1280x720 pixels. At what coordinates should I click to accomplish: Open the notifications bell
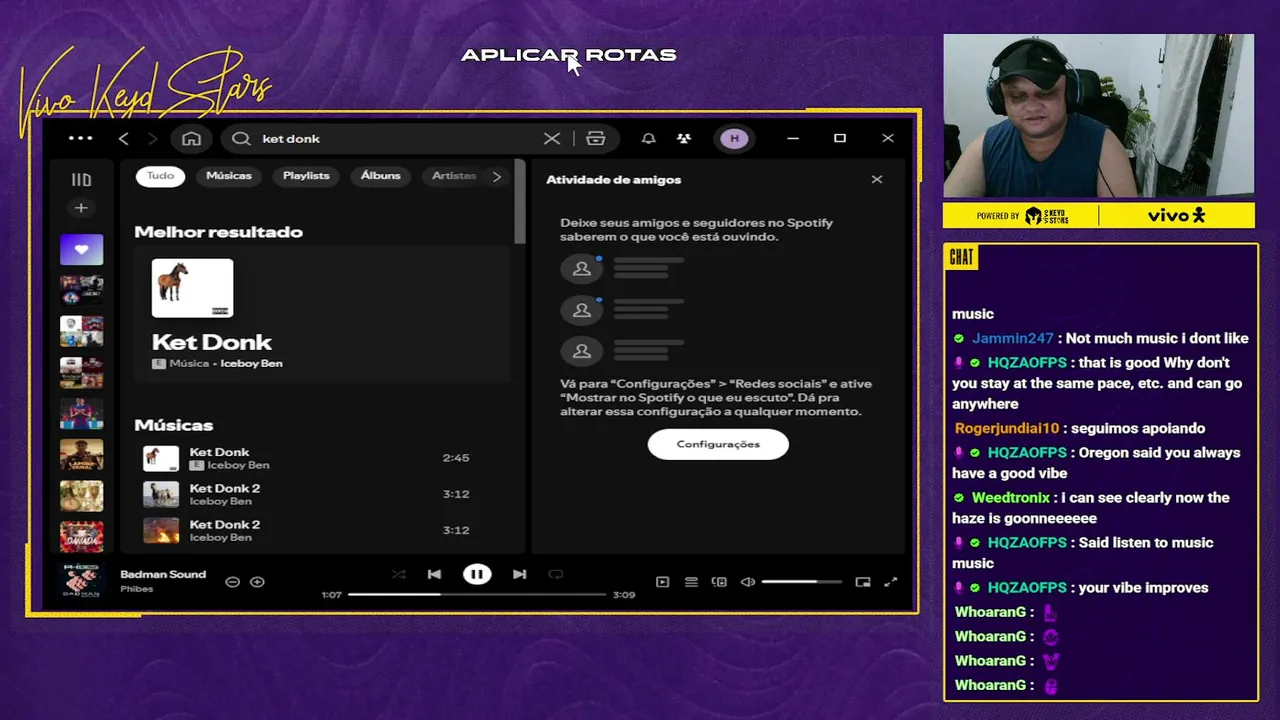pos(648,139)
